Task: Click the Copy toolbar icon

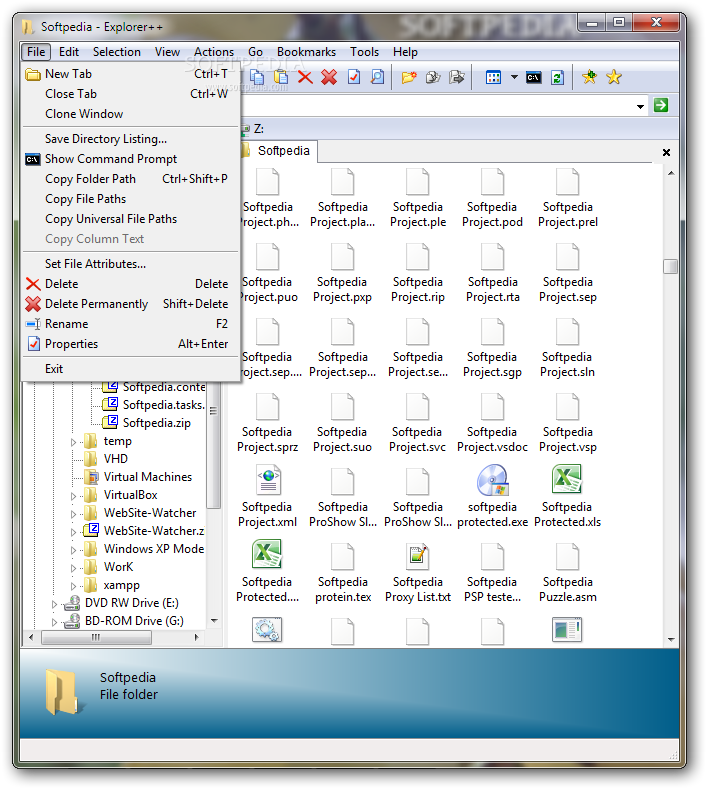Action: click(x=258, y=77)
